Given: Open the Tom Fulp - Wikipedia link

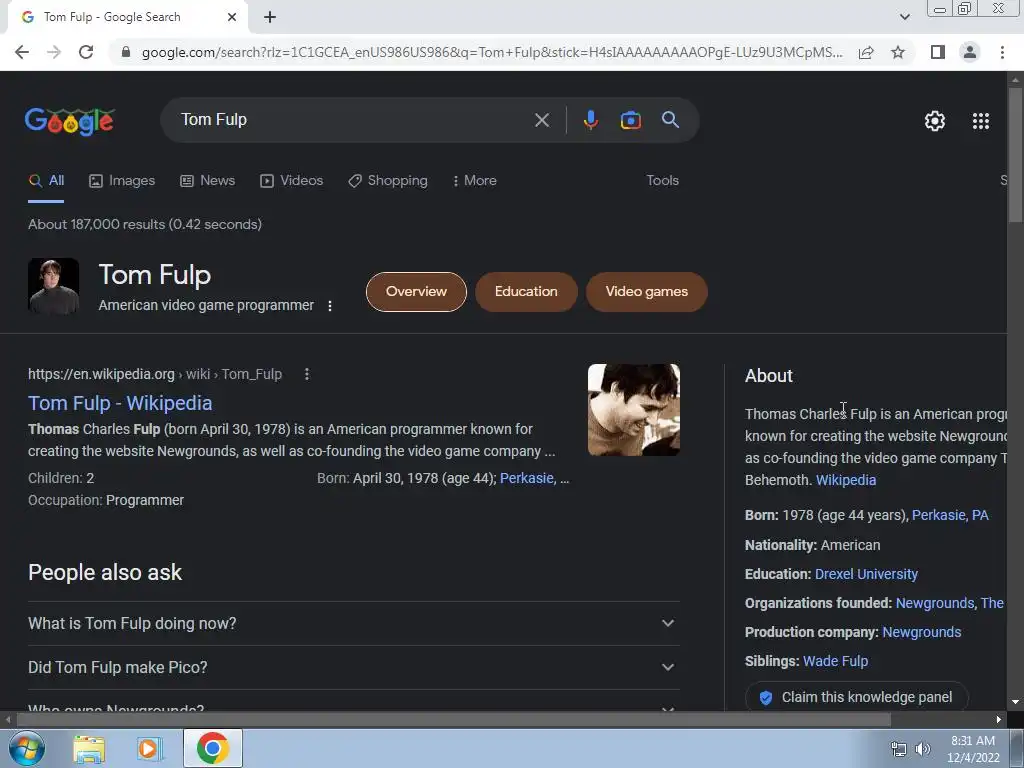Looking at the screenshot, I should [120, 404].
